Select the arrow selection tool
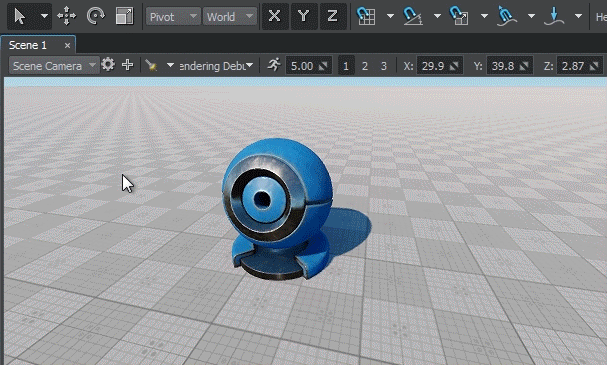The width and height of the screenshot is (607, 365). click(20, 16)
